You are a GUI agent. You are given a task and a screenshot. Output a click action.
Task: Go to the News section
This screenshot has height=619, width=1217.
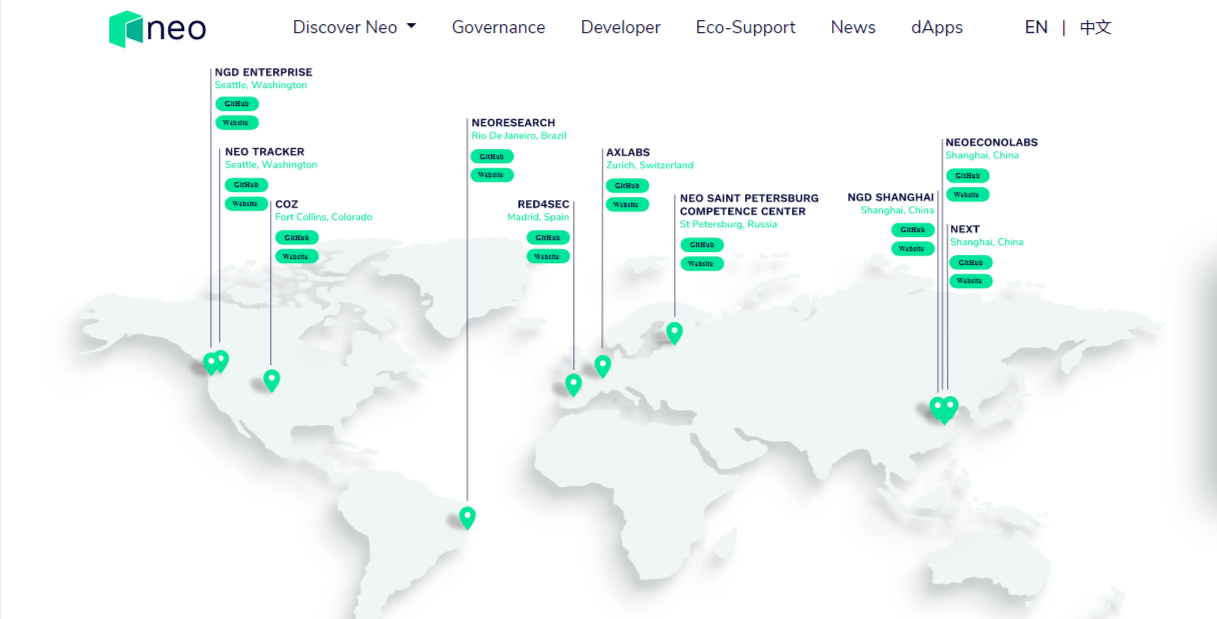click(853, 27)
